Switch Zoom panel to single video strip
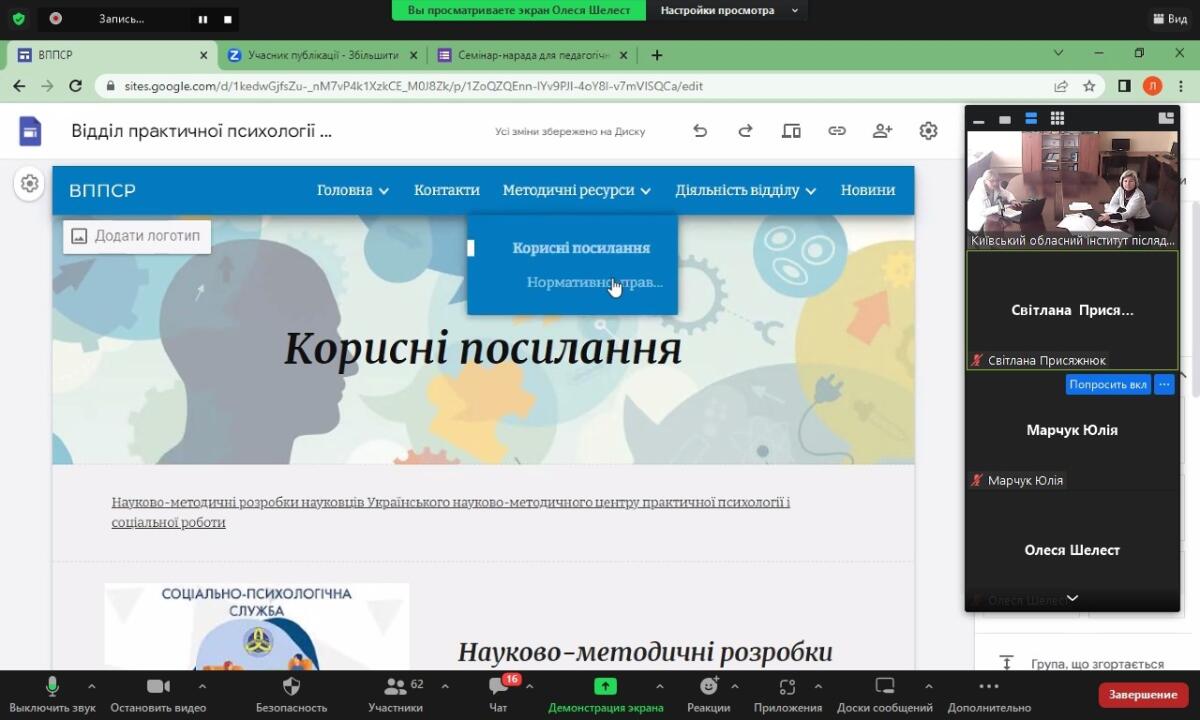 (x=1005, y=119)
